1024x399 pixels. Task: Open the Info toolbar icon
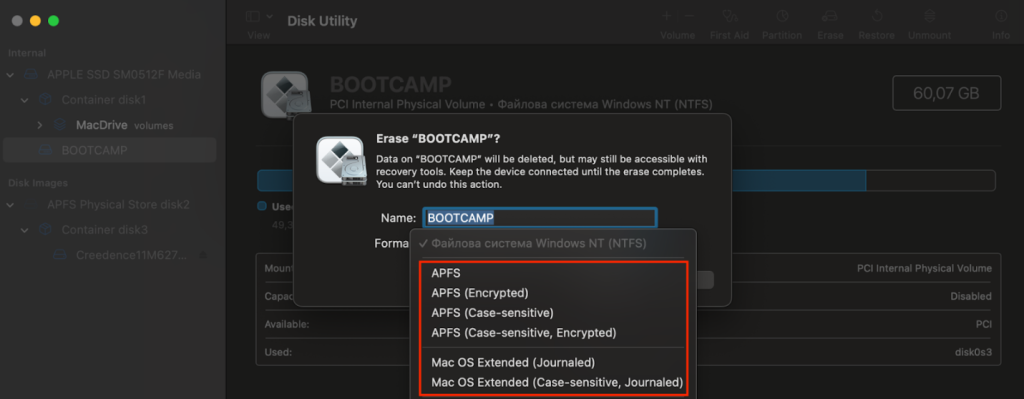coord(1000,16)
